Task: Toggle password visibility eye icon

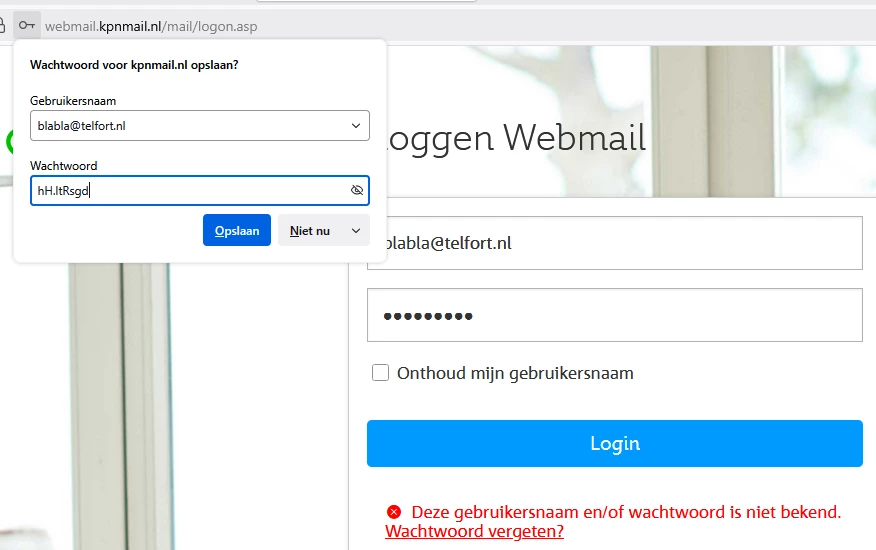Action: pos(356,191)
